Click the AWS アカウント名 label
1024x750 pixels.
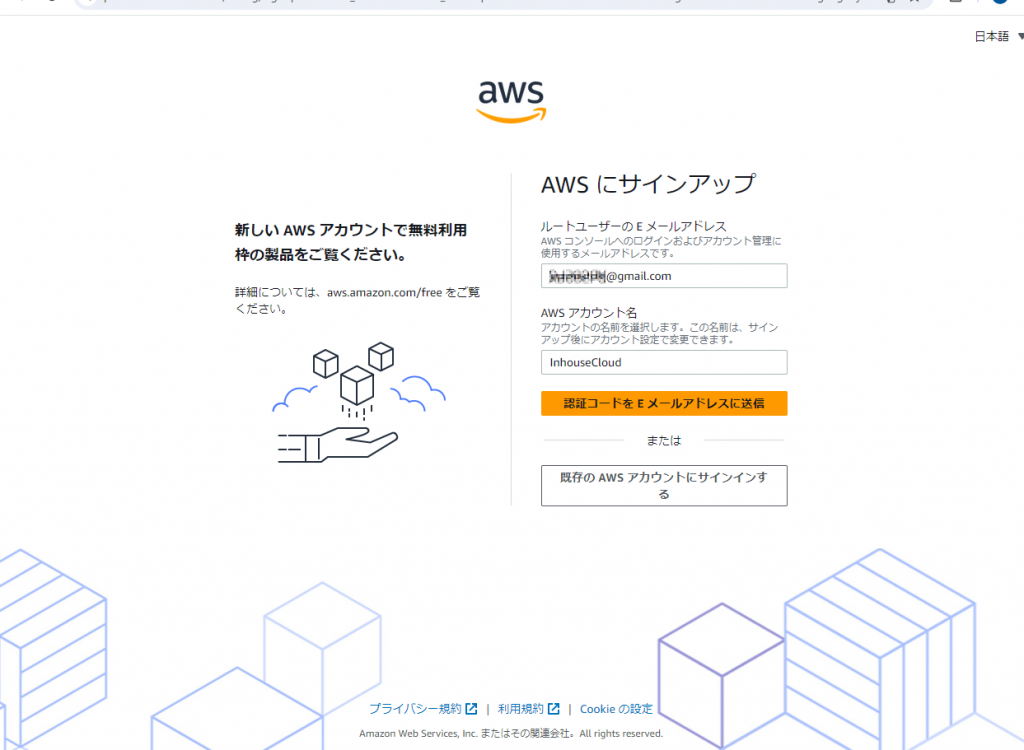(588, 313)
